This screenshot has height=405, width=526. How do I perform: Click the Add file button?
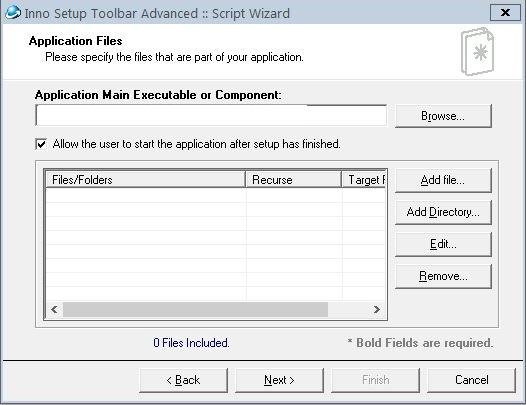[x=443, y=181]
